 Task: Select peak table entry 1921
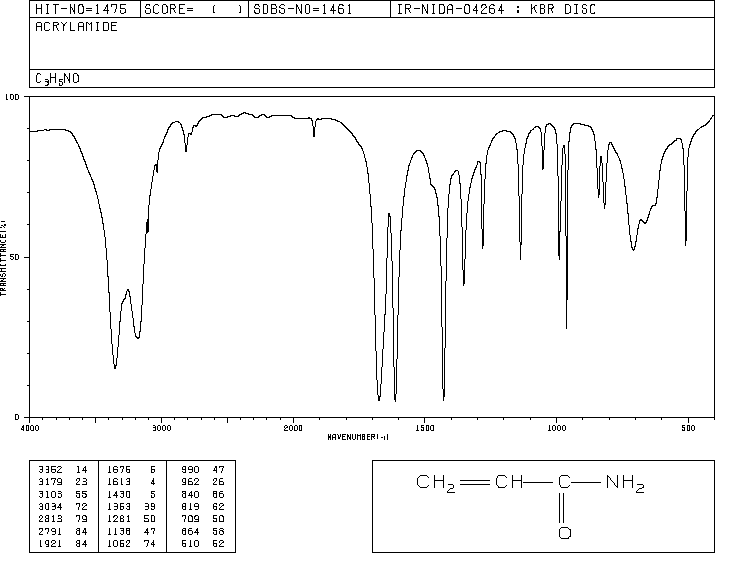(50, 543)
